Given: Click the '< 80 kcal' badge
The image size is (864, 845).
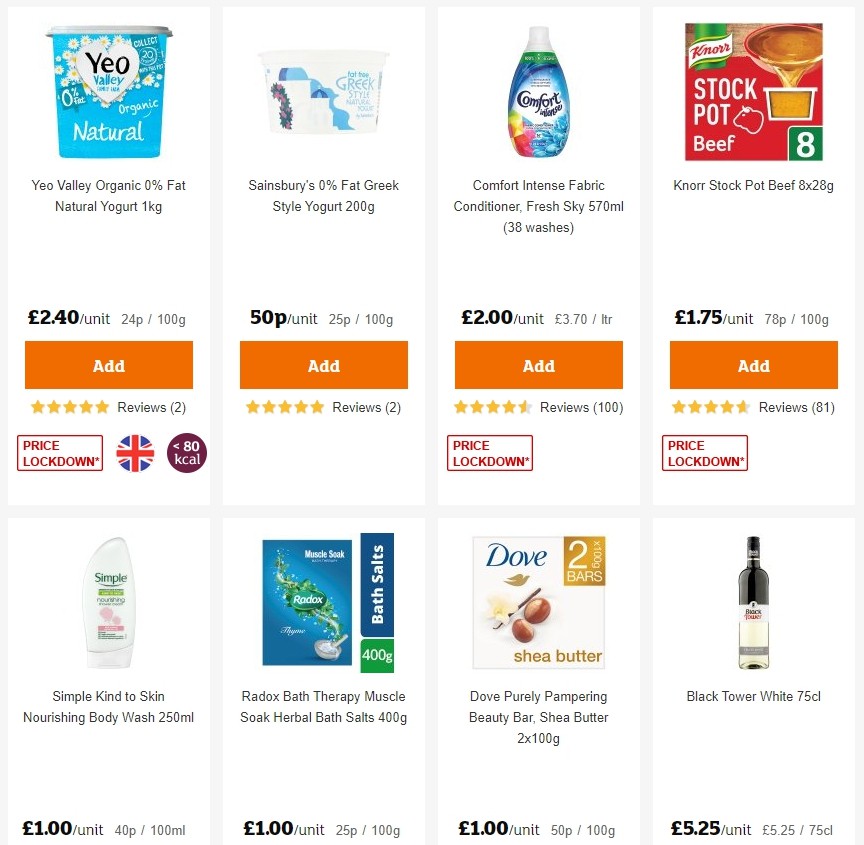Looking at the screenshot, I should coord(186,452).
